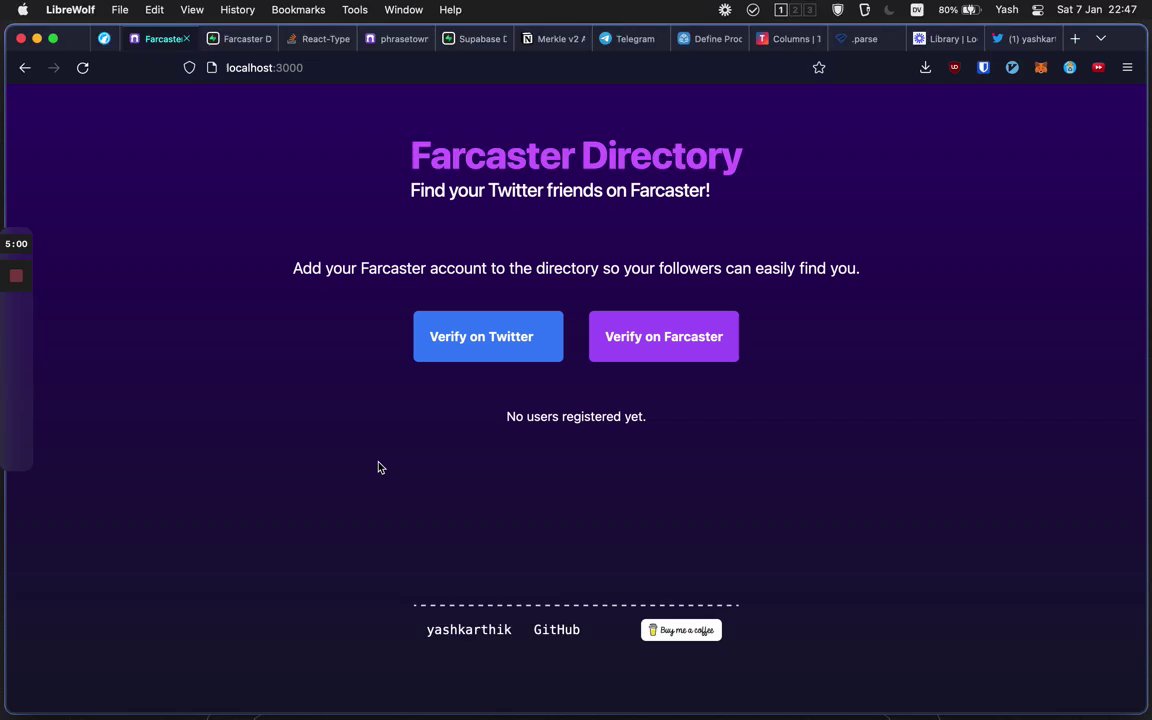The image size is (1152, 720).
Task: Click the round blue lock extension icon
Action: tap(1070, 68)
